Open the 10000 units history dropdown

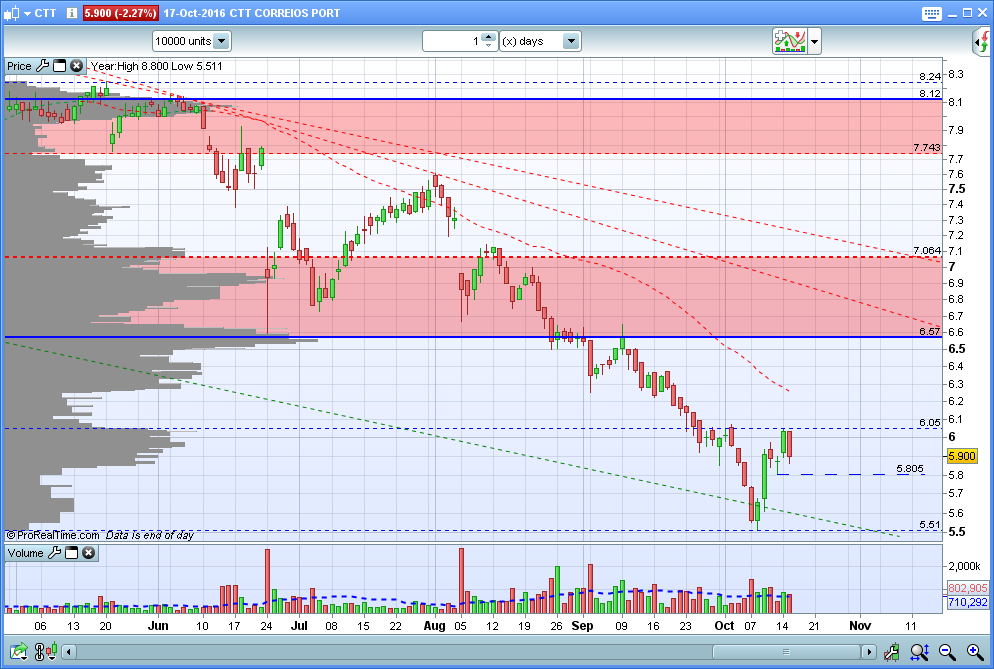tap(191, 41)
